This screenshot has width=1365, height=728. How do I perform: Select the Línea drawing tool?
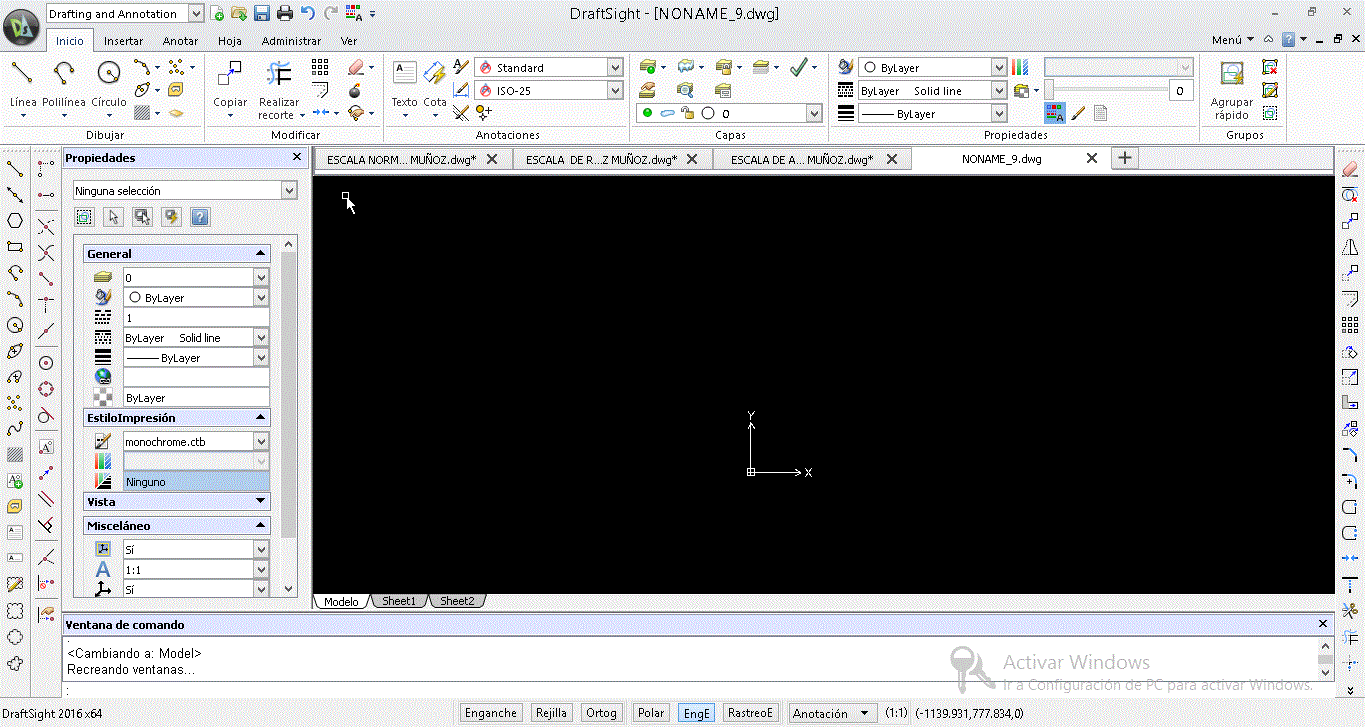pyautogui.click(x=22, y=74)
